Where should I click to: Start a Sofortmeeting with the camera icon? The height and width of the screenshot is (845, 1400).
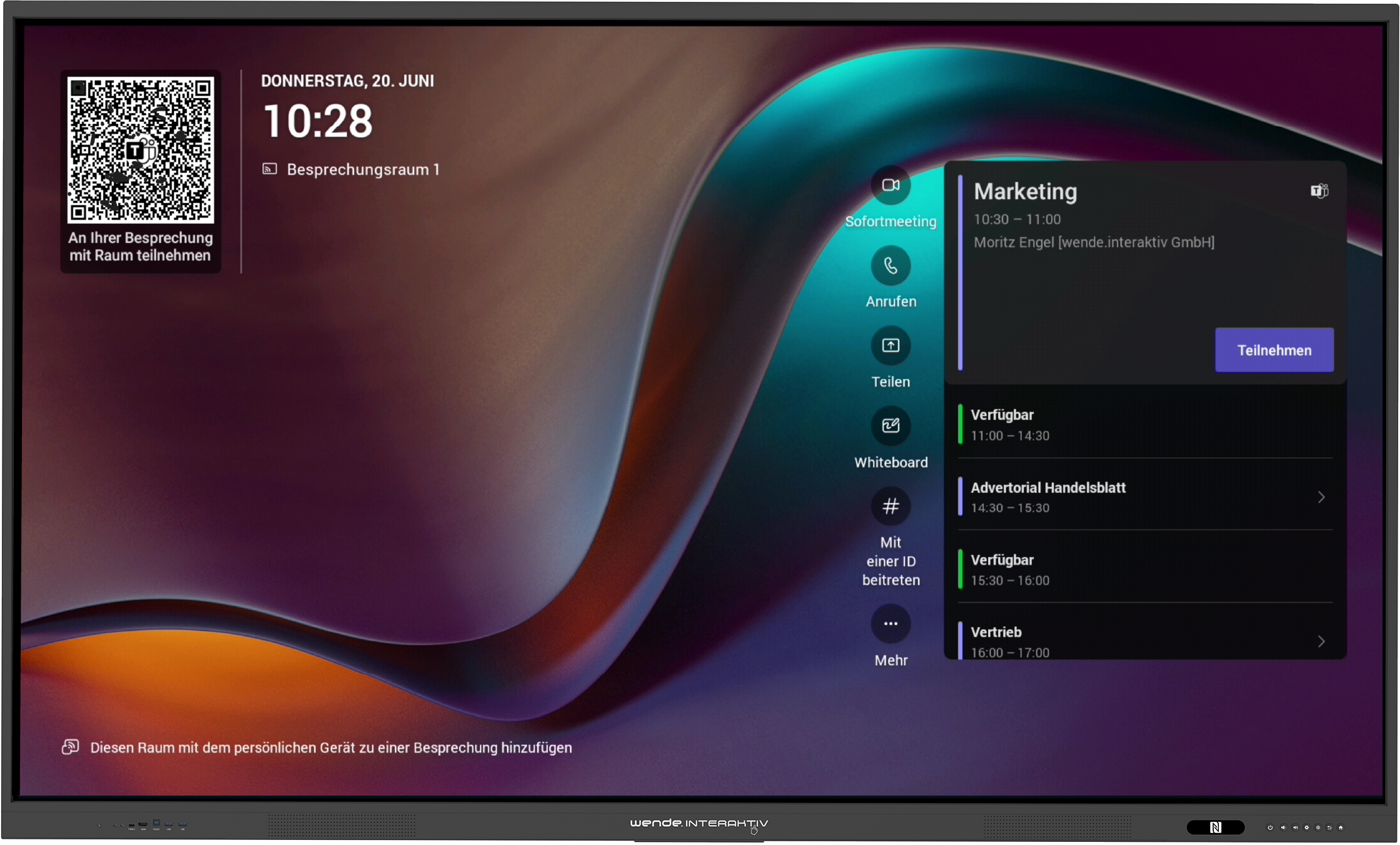890,185
